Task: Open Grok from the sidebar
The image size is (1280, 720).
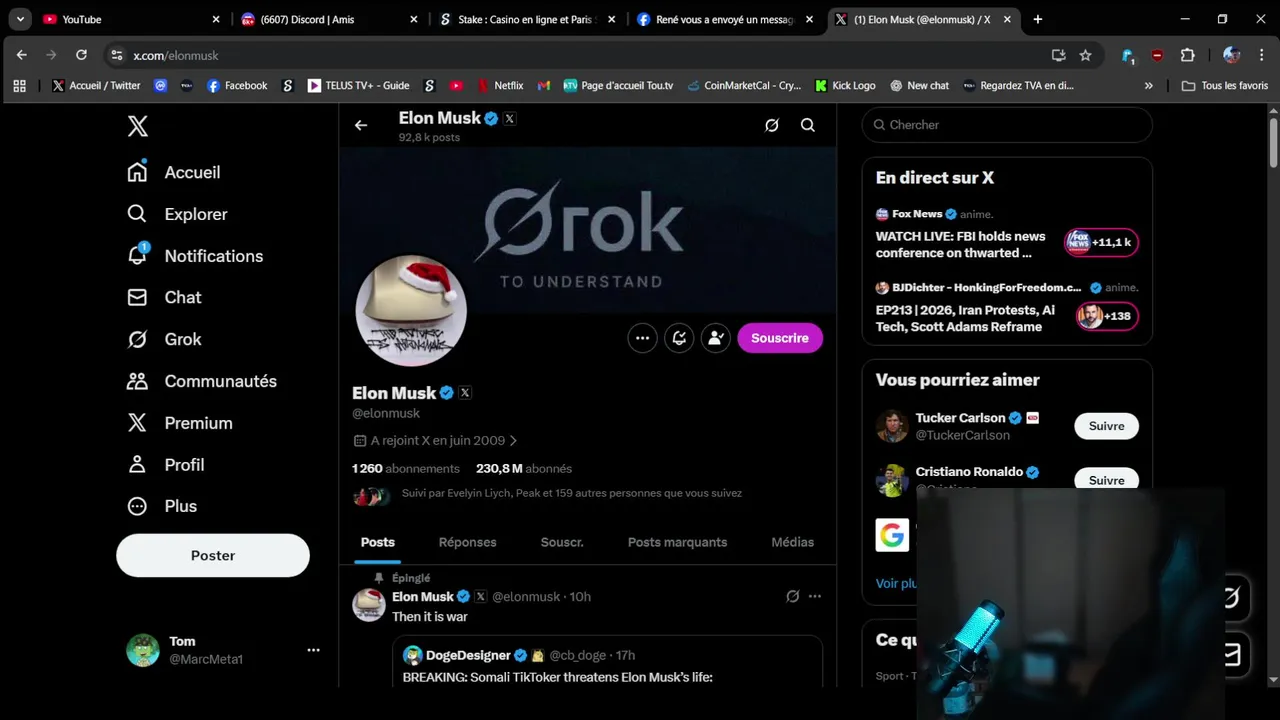Action: (x=164, y=339)
